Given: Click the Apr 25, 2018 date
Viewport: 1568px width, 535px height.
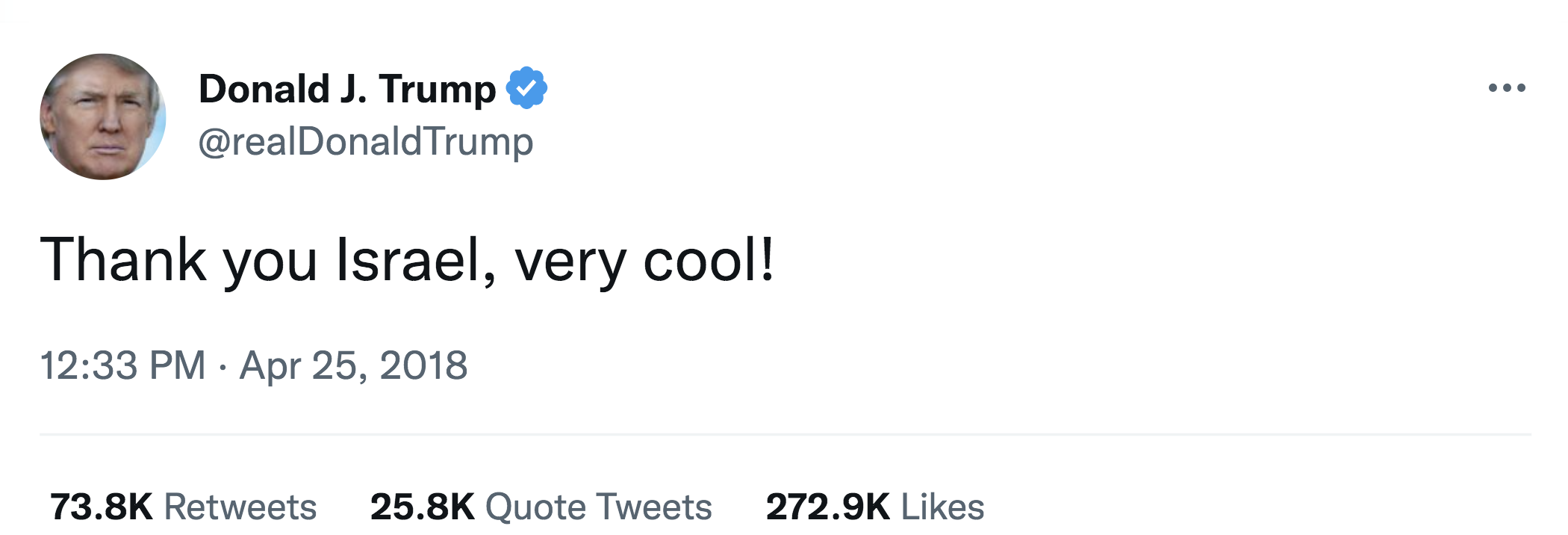Looking at the screenshot, I should 353,366.
